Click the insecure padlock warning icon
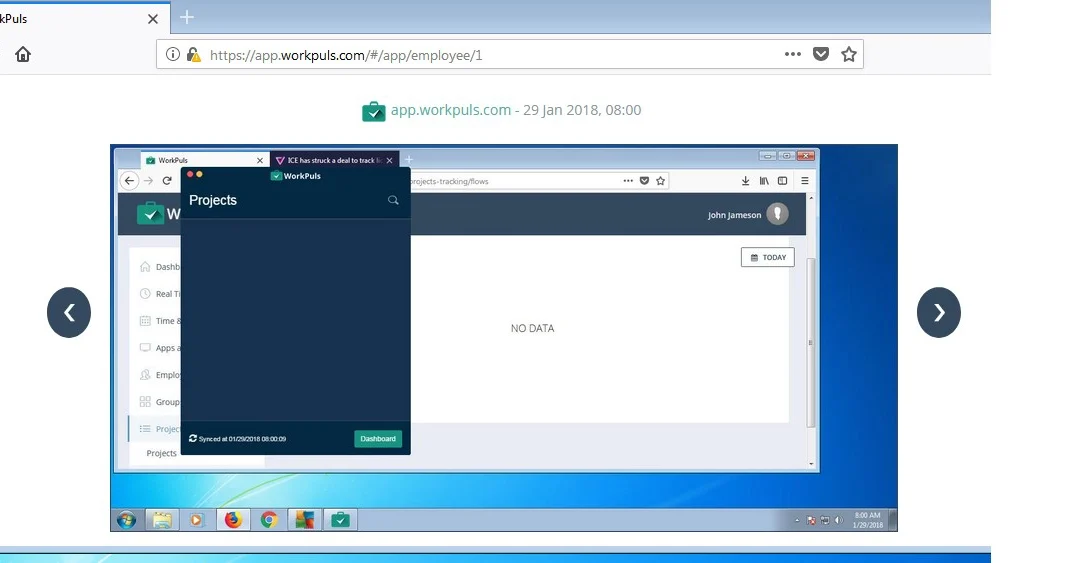The height and width of the screenshot is (563, 1080). pos(194,54)
